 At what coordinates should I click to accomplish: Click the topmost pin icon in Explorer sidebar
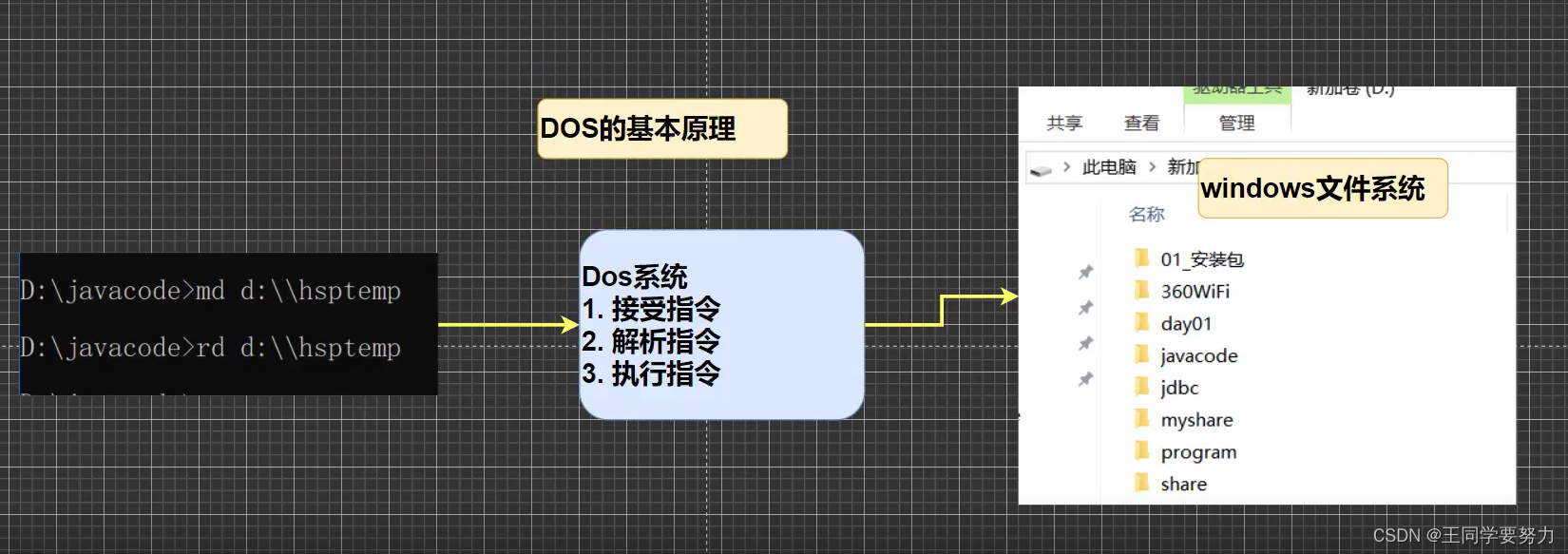pyautogui.click(x=1085, y=273)
